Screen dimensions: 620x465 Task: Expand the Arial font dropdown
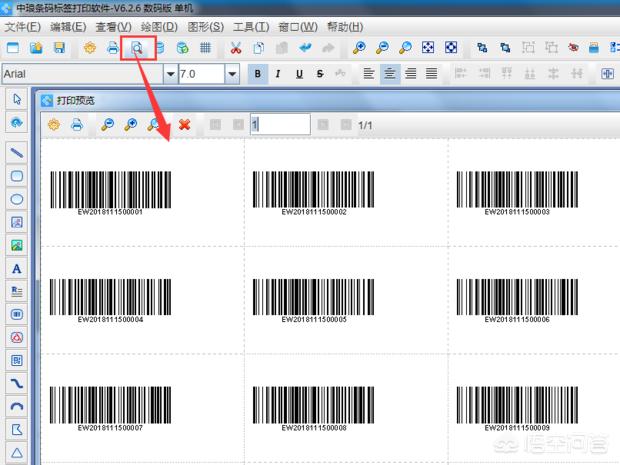(x=171, y=74)
